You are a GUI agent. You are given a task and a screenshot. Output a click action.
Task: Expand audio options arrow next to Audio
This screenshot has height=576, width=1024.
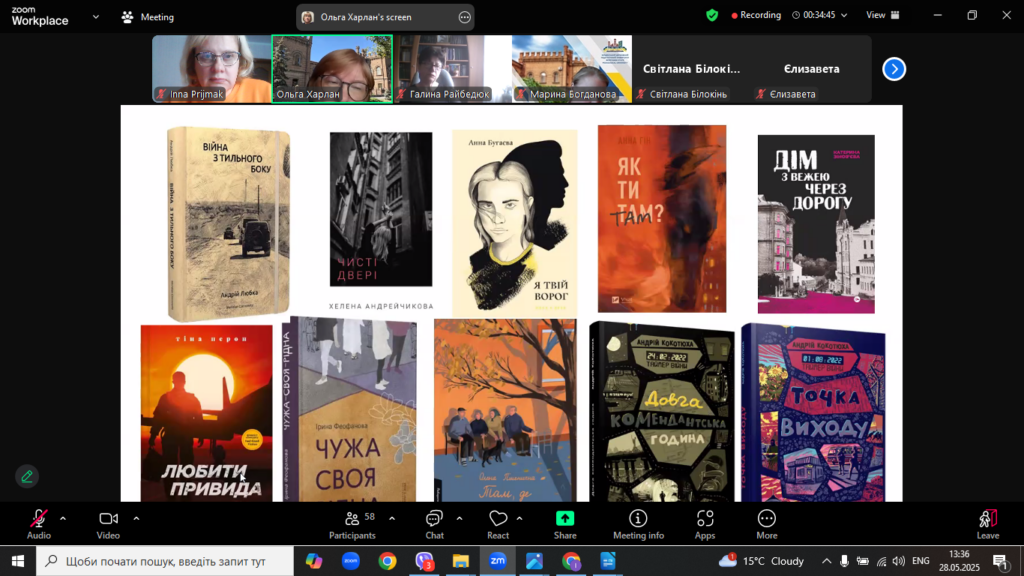click(63, 519)
